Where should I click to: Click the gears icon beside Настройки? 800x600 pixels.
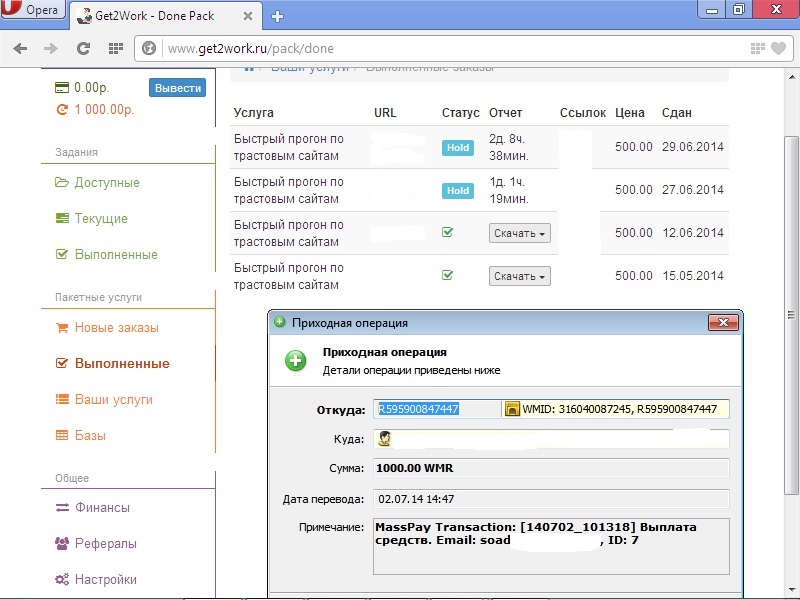(62, 580)
